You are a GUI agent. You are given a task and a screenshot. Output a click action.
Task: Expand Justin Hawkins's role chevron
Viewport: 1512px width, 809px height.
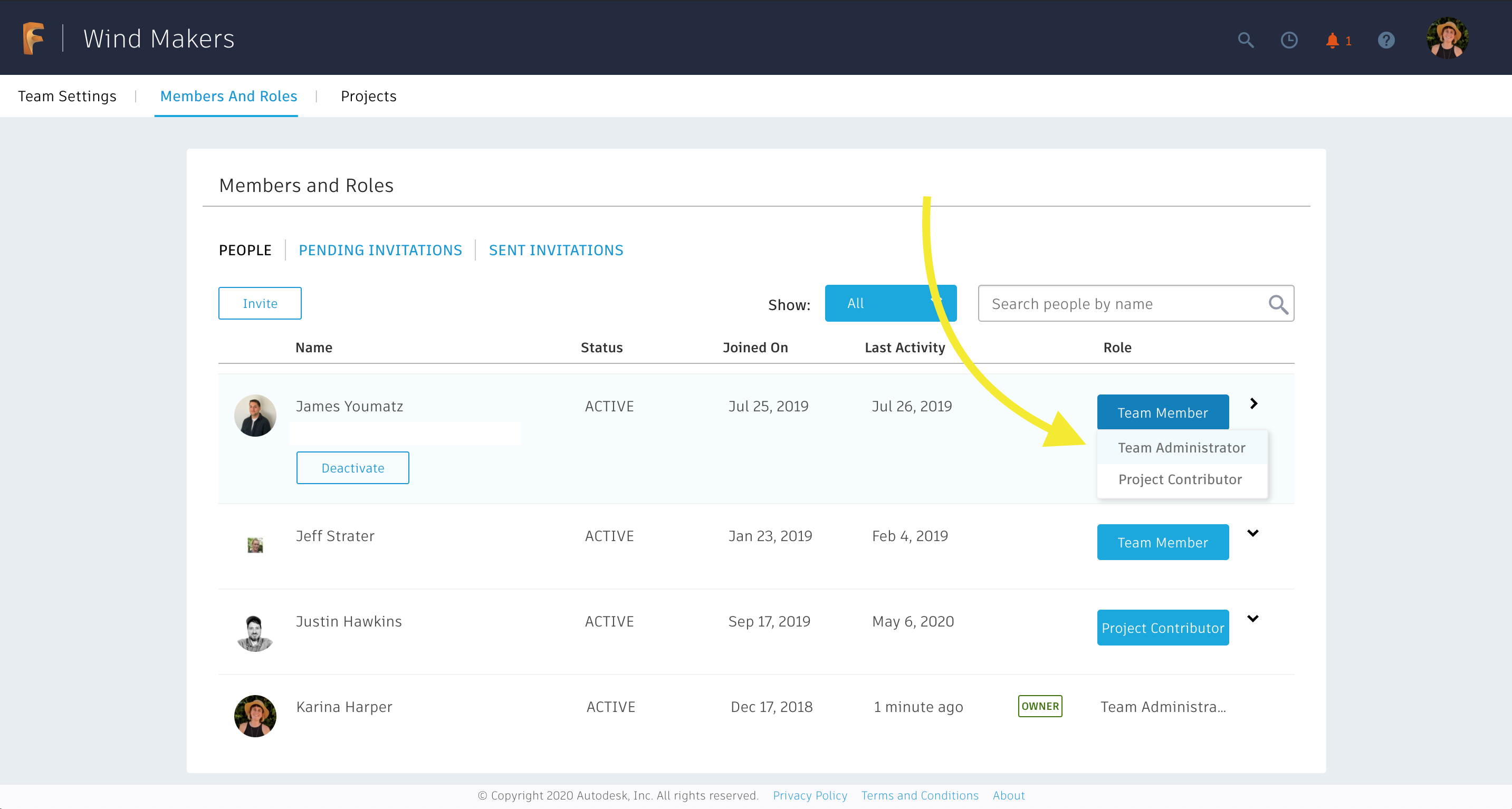coord(1253,619)
